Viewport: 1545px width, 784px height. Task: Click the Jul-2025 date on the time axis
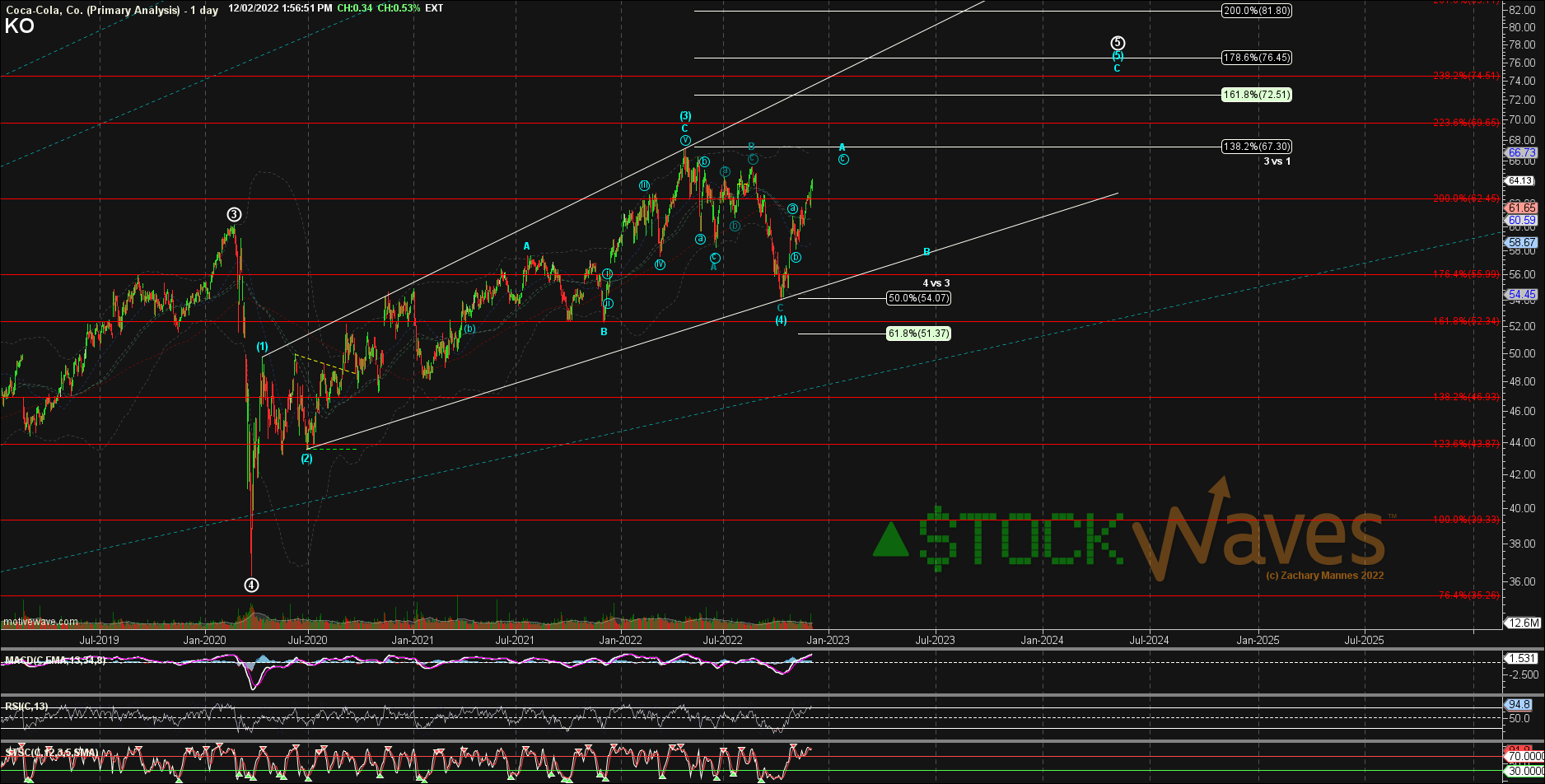tap(1364, 640)
